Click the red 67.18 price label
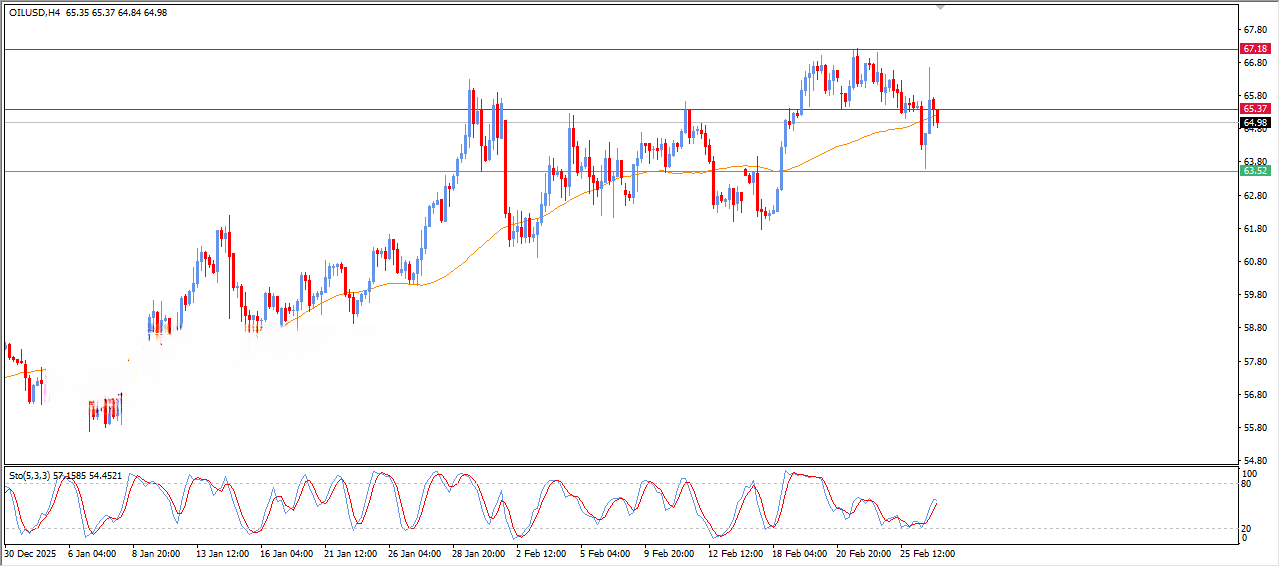This screenshot has width=1280, height=567. pos(1254,49)
